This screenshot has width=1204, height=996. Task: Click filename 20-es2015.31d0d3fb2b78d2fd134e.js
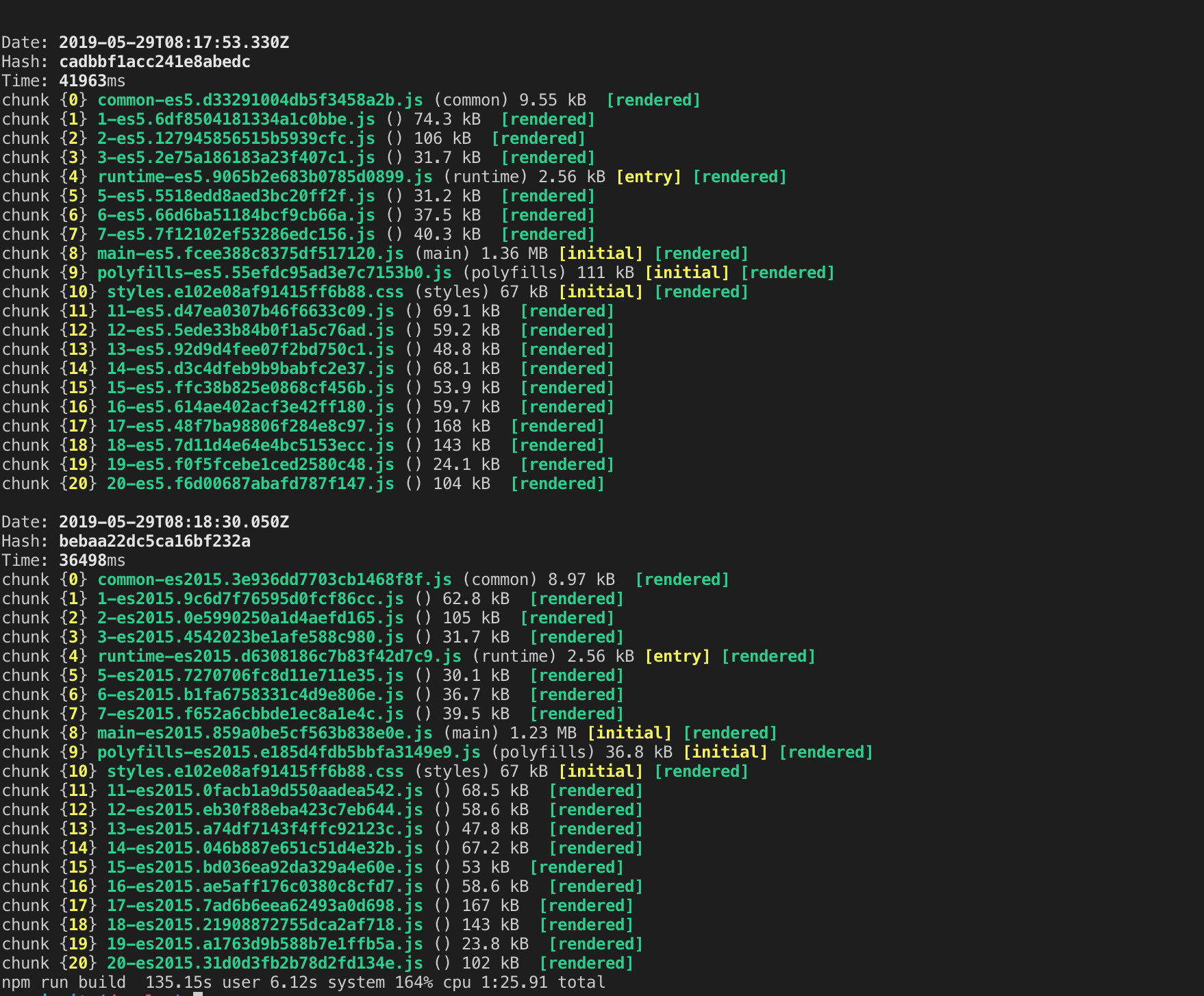(265, 963)
